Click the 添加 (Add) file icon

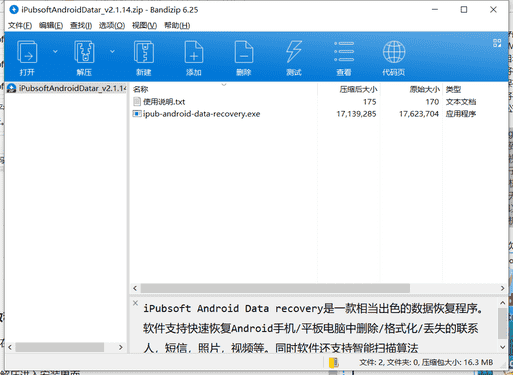(x=194, y=52)
